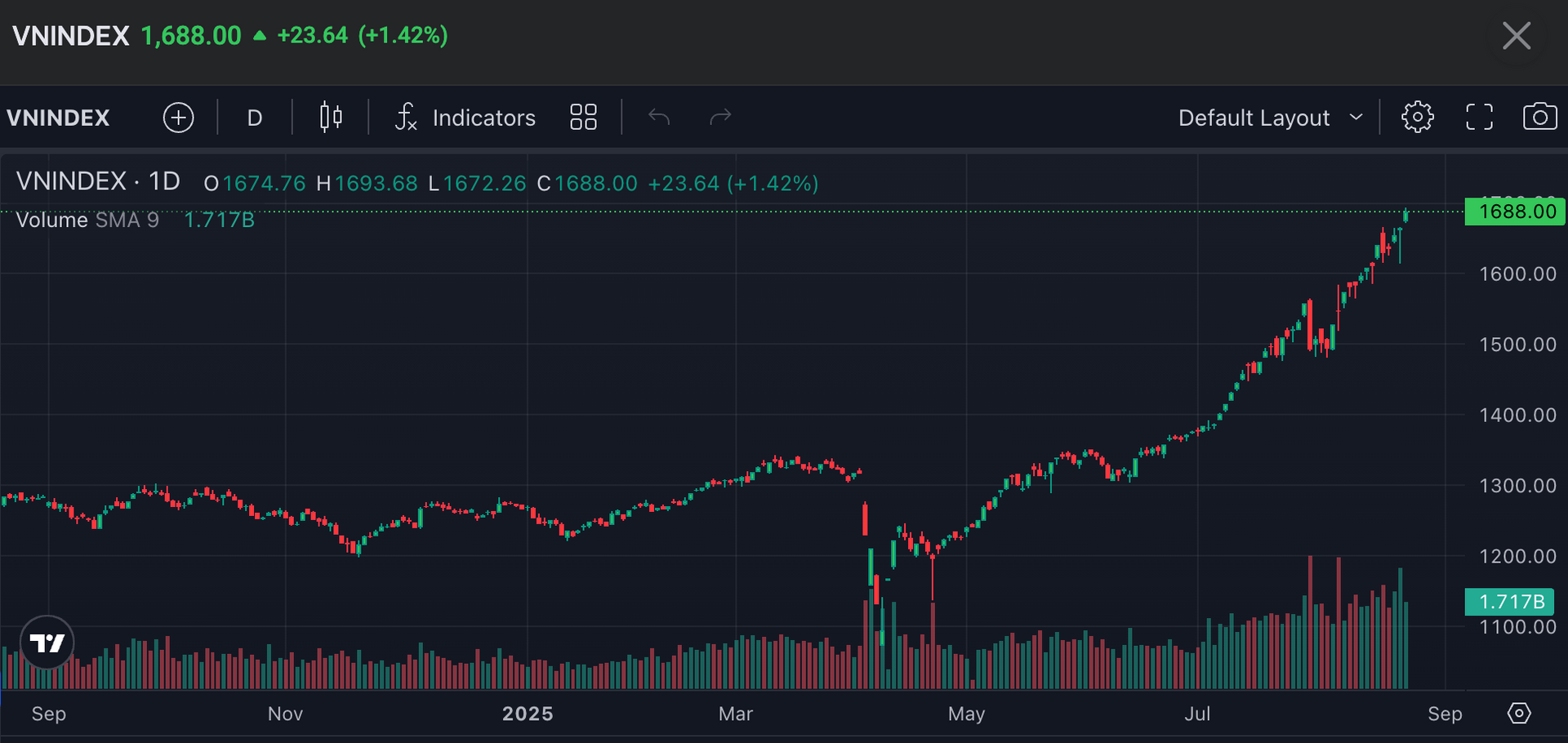Redo the last chart action
Image resolution: width=1568 pixels, height=743 pixels.
(720, 118)
